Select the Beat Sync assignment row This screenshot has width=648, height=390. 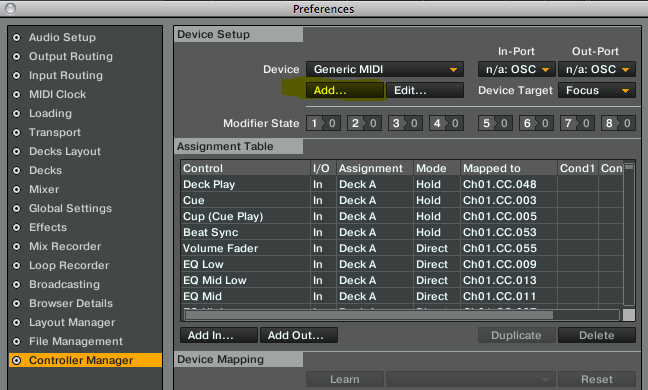click(402, 232)
